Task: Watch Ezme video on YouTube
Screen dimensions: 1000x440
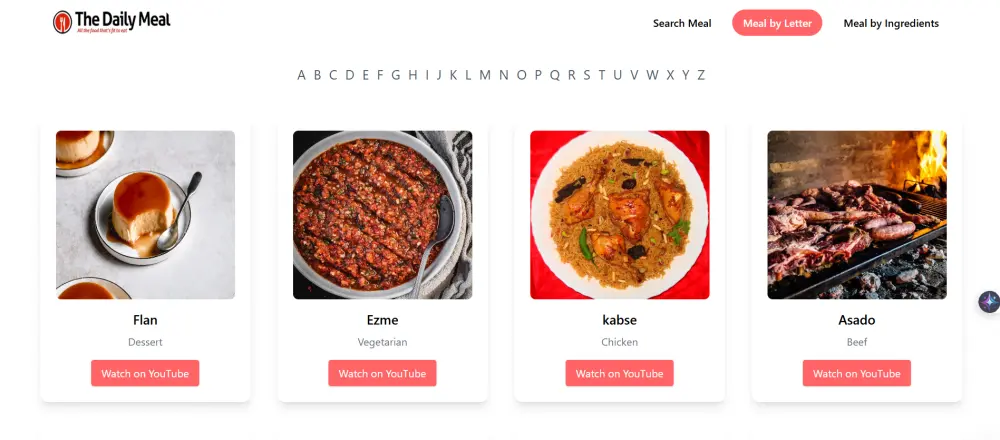Action: pos(382,373)
